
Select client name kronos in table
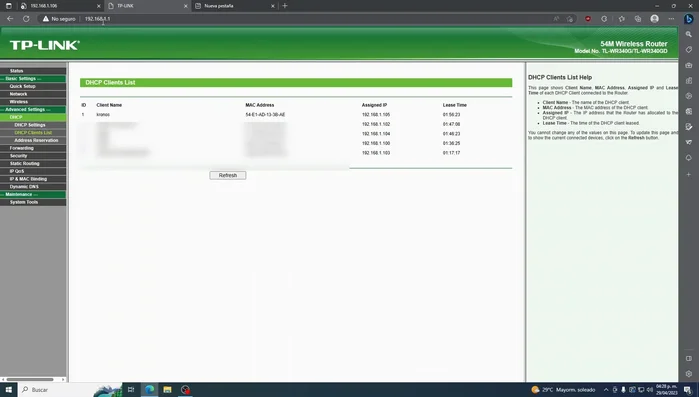(x=103, y=115)
